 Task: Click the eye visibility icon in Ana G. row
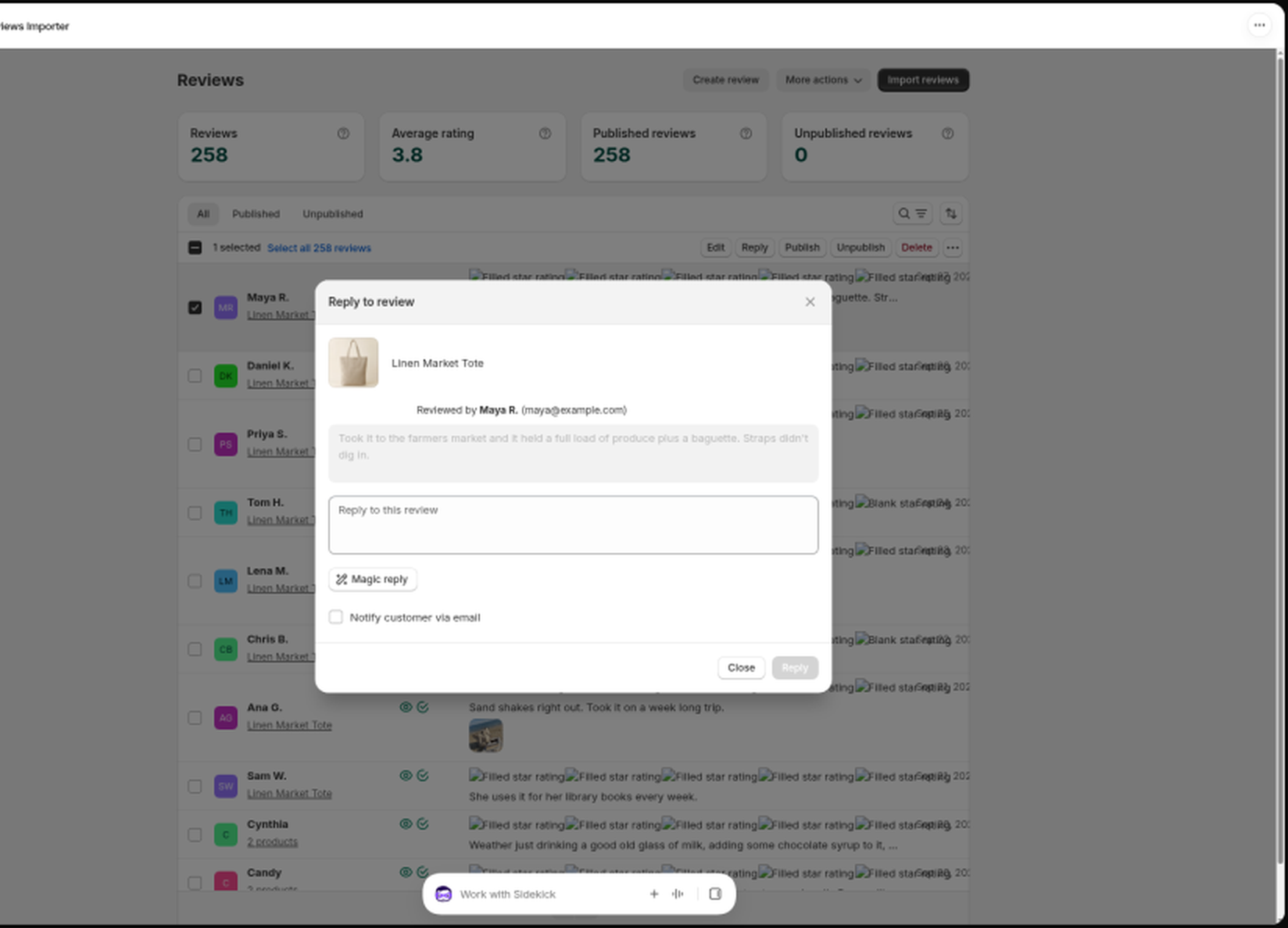click(406, 707)
